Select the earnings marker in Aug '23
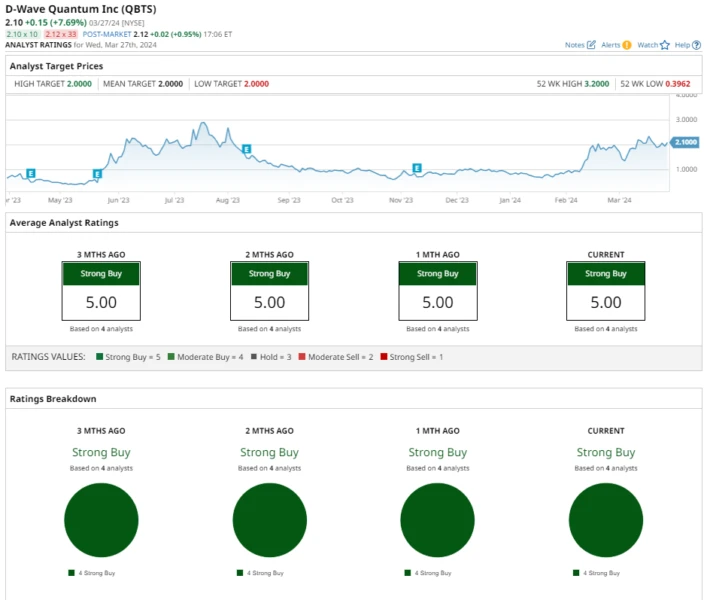707x600 pixels. [246, 149]
